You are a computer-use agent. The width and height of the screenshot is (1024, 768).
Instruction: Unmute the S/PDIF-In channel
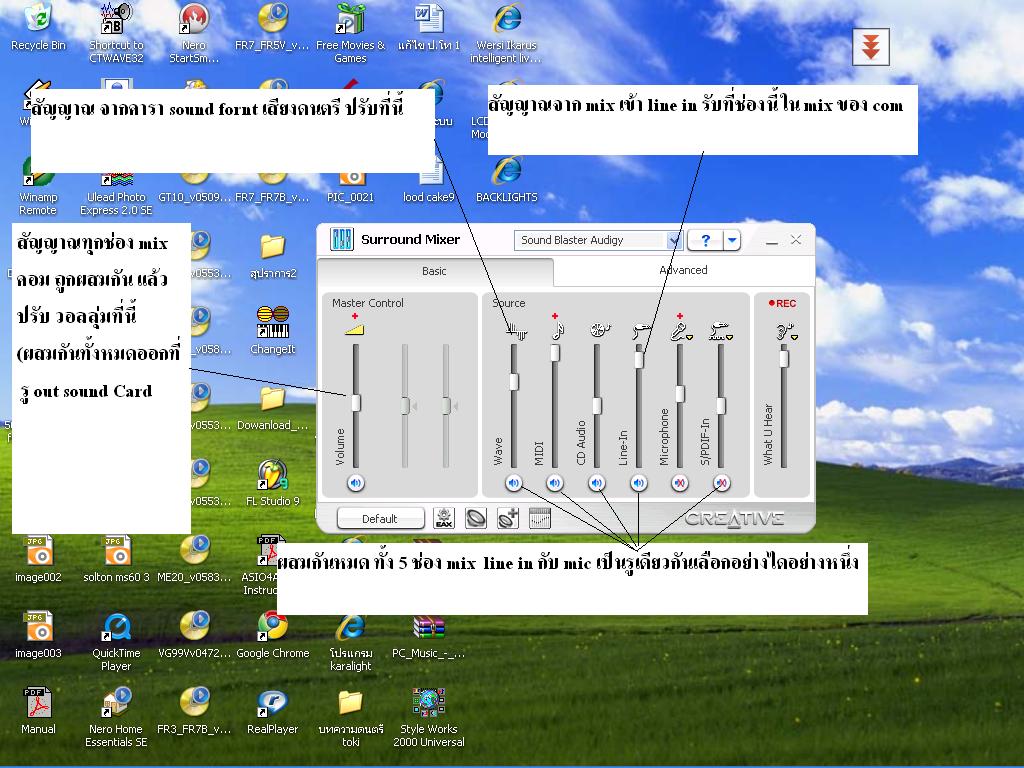pyautogui.click(x=722, y=483)
